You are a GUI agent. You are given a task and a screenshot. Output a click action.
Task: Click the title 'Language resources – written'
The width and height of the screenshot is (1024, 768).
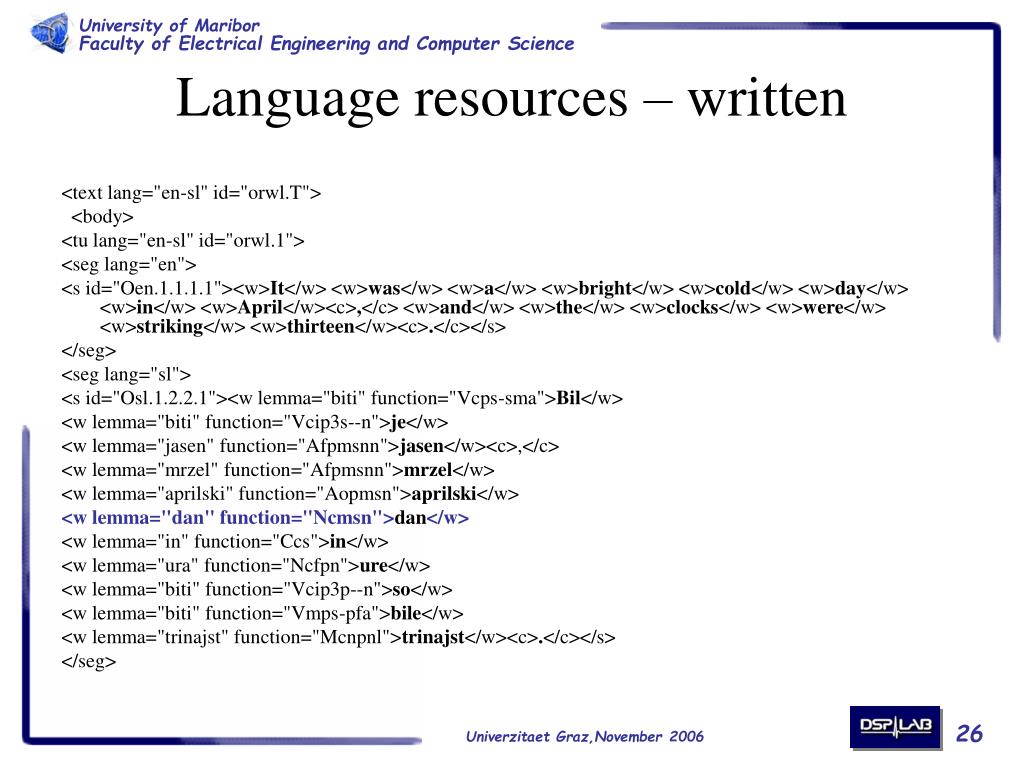[511, 99]
